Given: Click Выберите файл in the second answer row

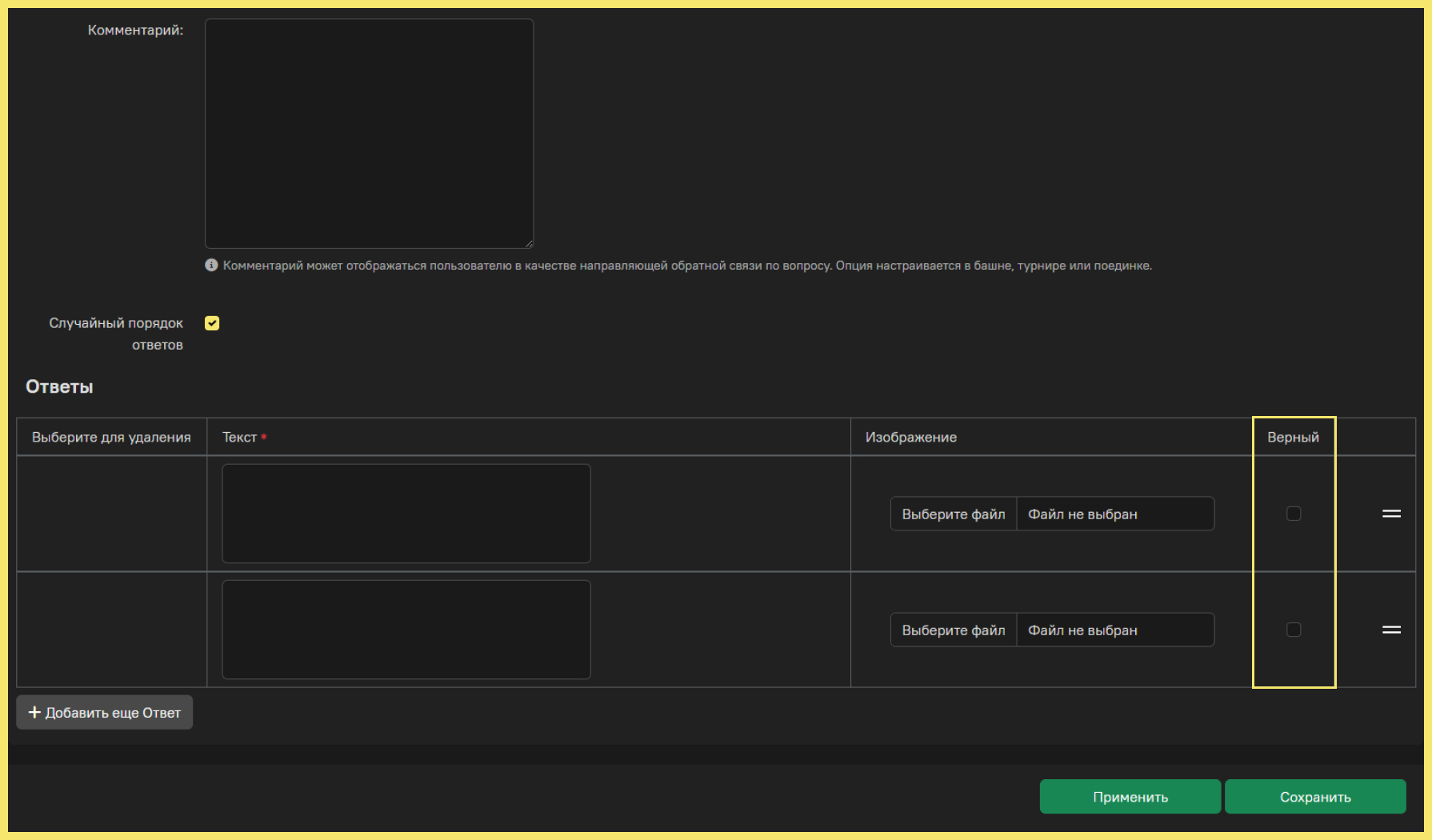Looking at the screenshot, I should pyautogui.click(x=954, y=630).
